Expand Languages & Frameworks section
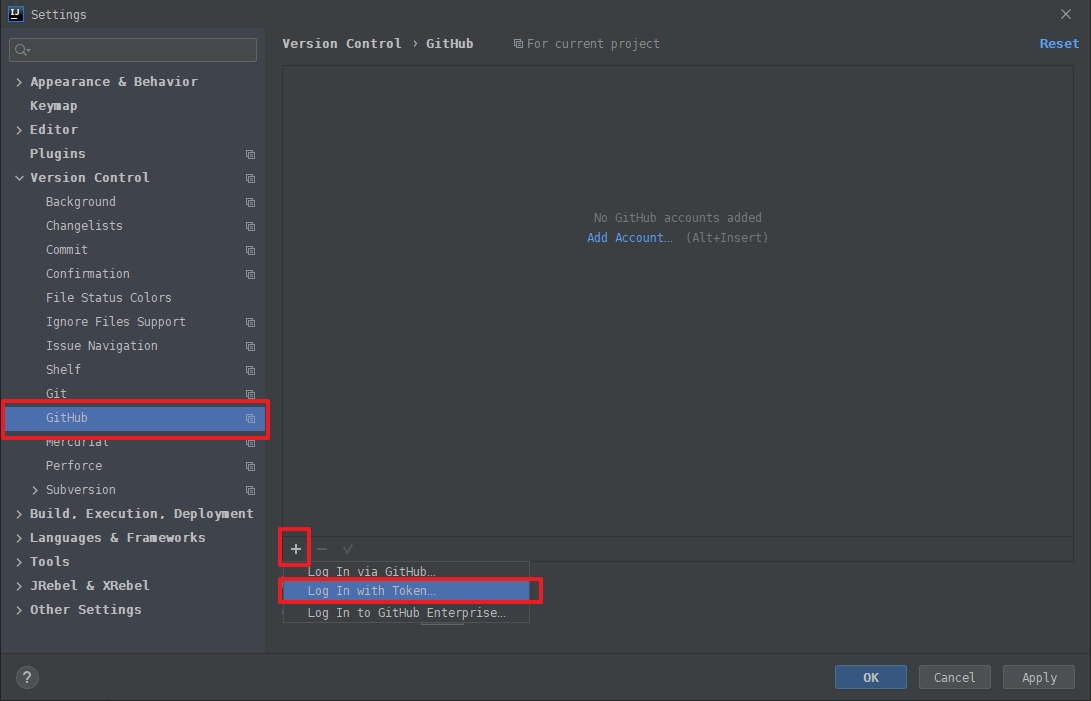This screenshot has width=1091, height=701. pyautogui.click(x=19, y=538)
